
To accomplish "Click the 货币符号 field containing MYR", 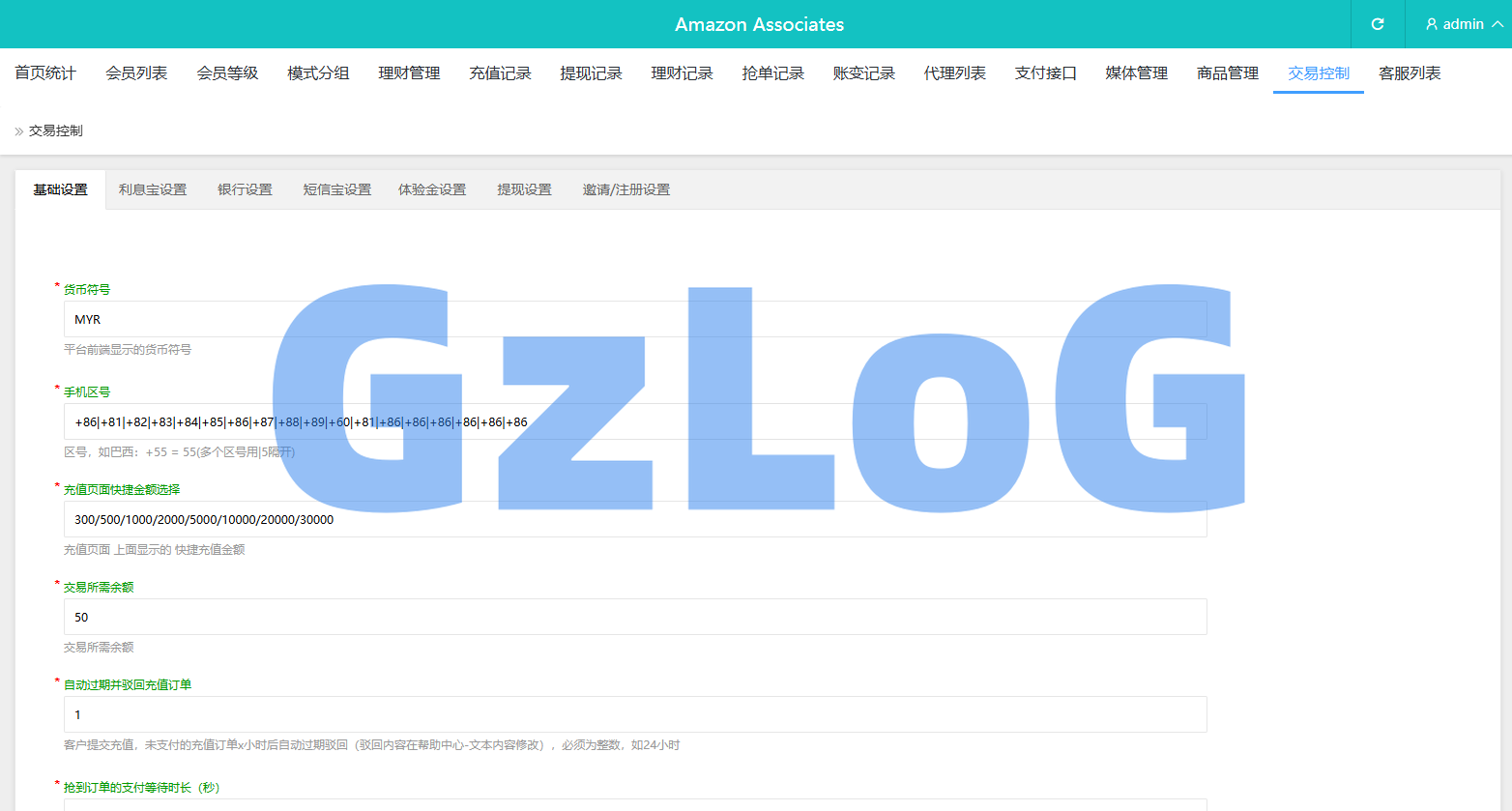I will click(635, 320).
